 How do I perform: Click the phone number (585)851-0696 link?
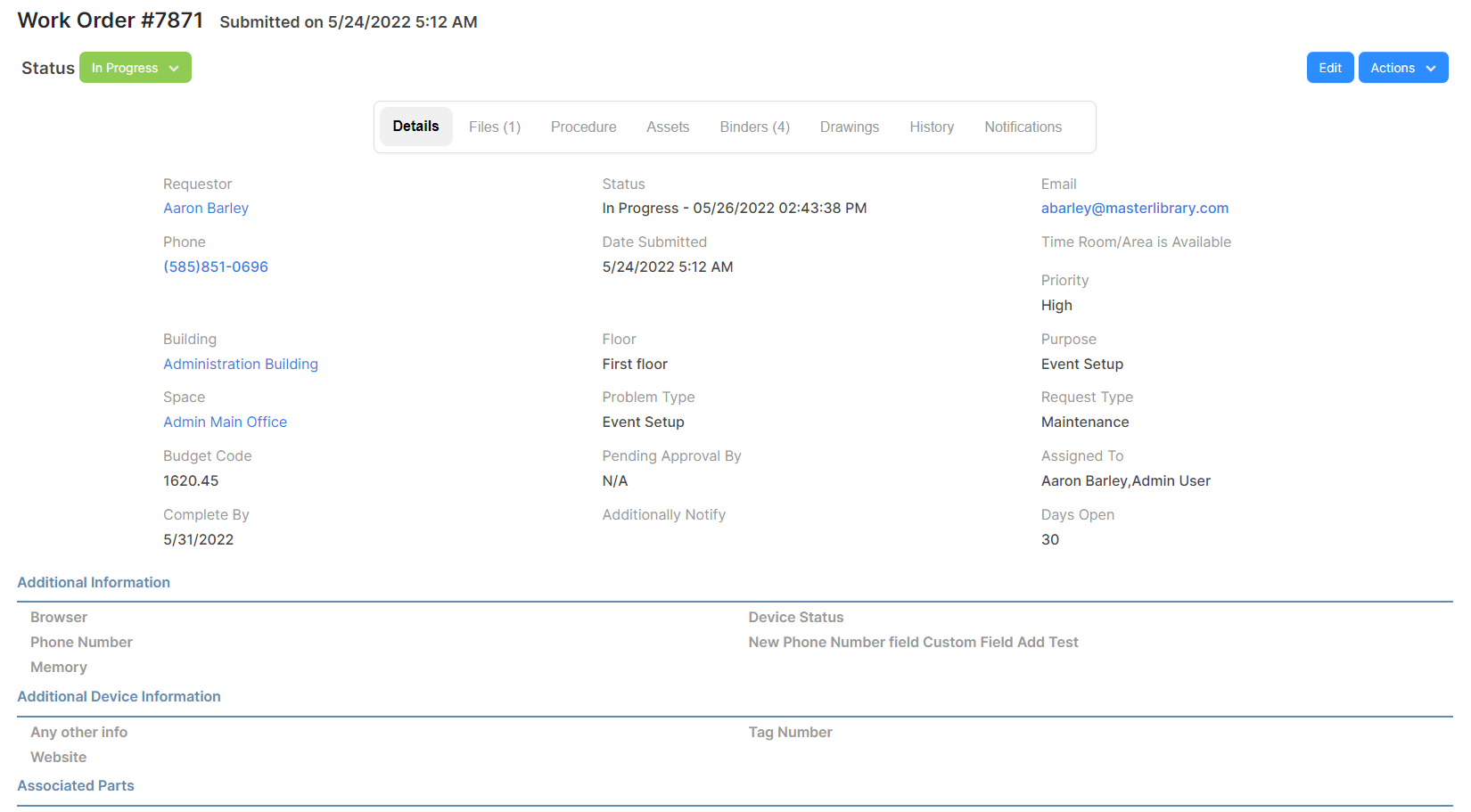(x=216, y=267)
